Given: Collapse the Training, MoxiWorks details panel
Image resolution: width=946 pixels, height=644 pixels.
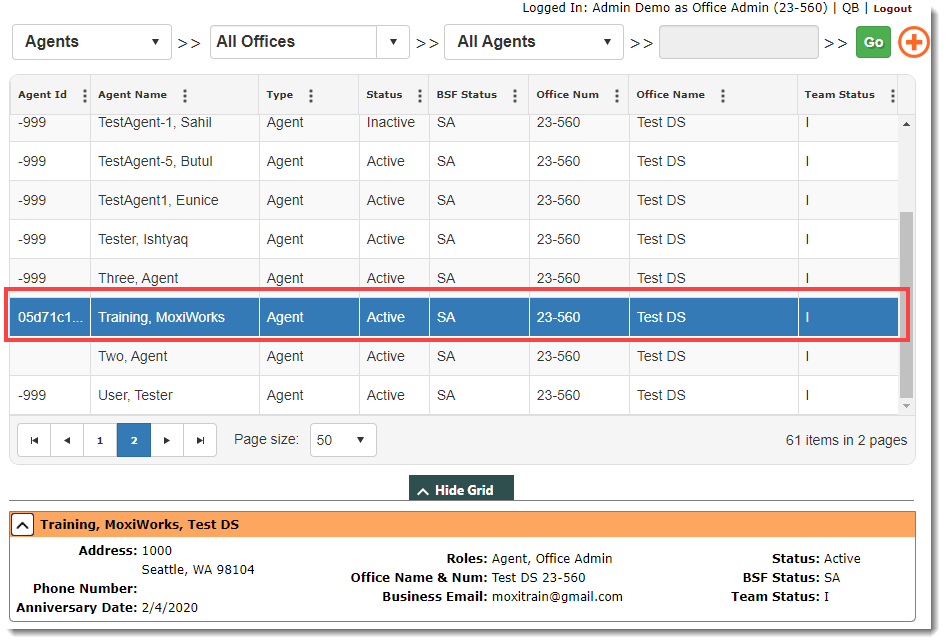Looking at the screenshot, I should point(22,524).
